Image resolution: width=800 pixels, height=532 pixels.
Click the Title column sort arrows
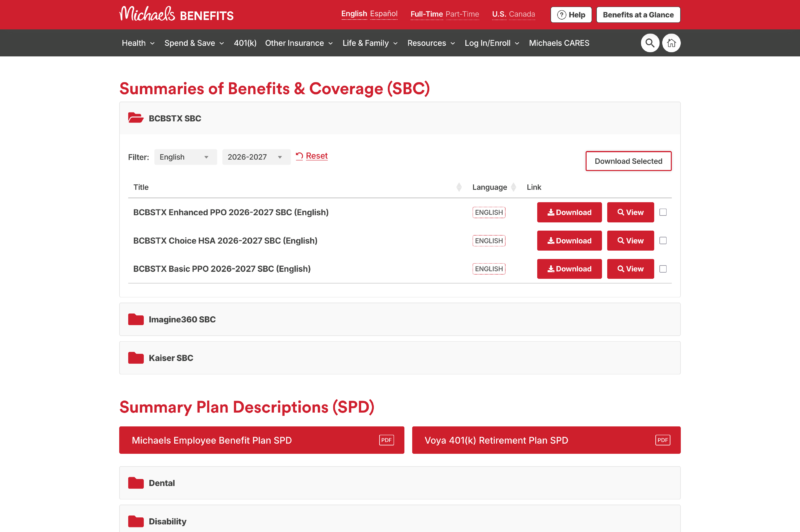[x=459, y=187]
